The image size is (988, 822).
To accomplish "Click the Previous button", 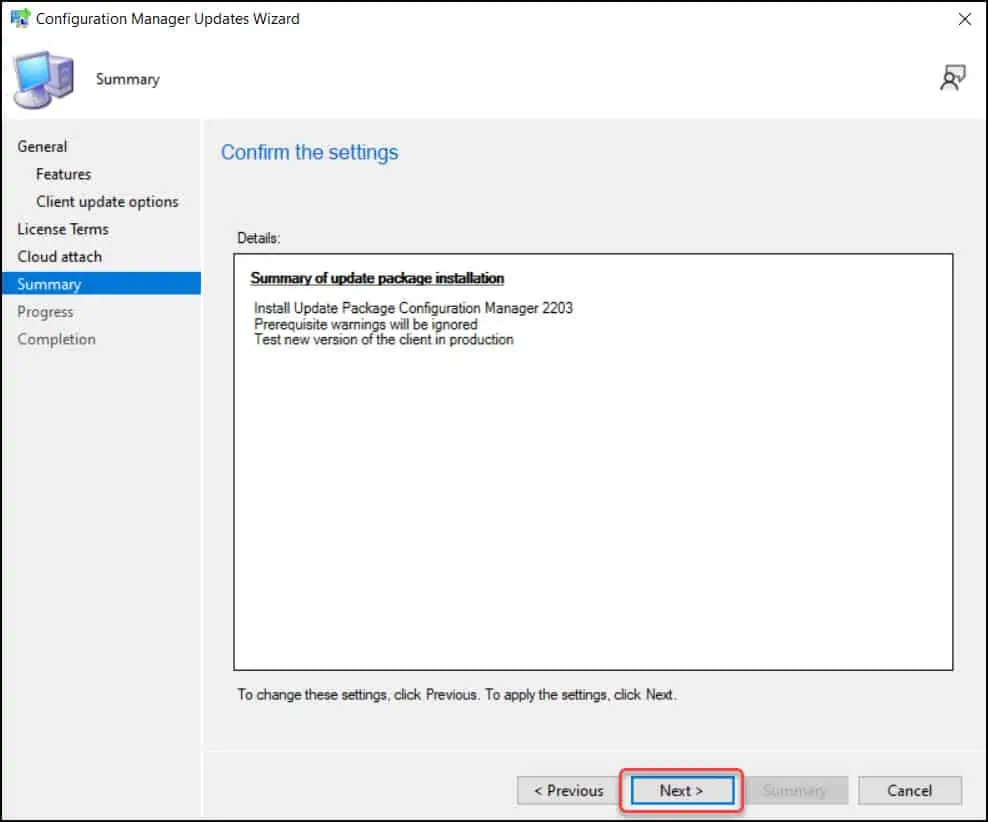I will pos(569,790).
